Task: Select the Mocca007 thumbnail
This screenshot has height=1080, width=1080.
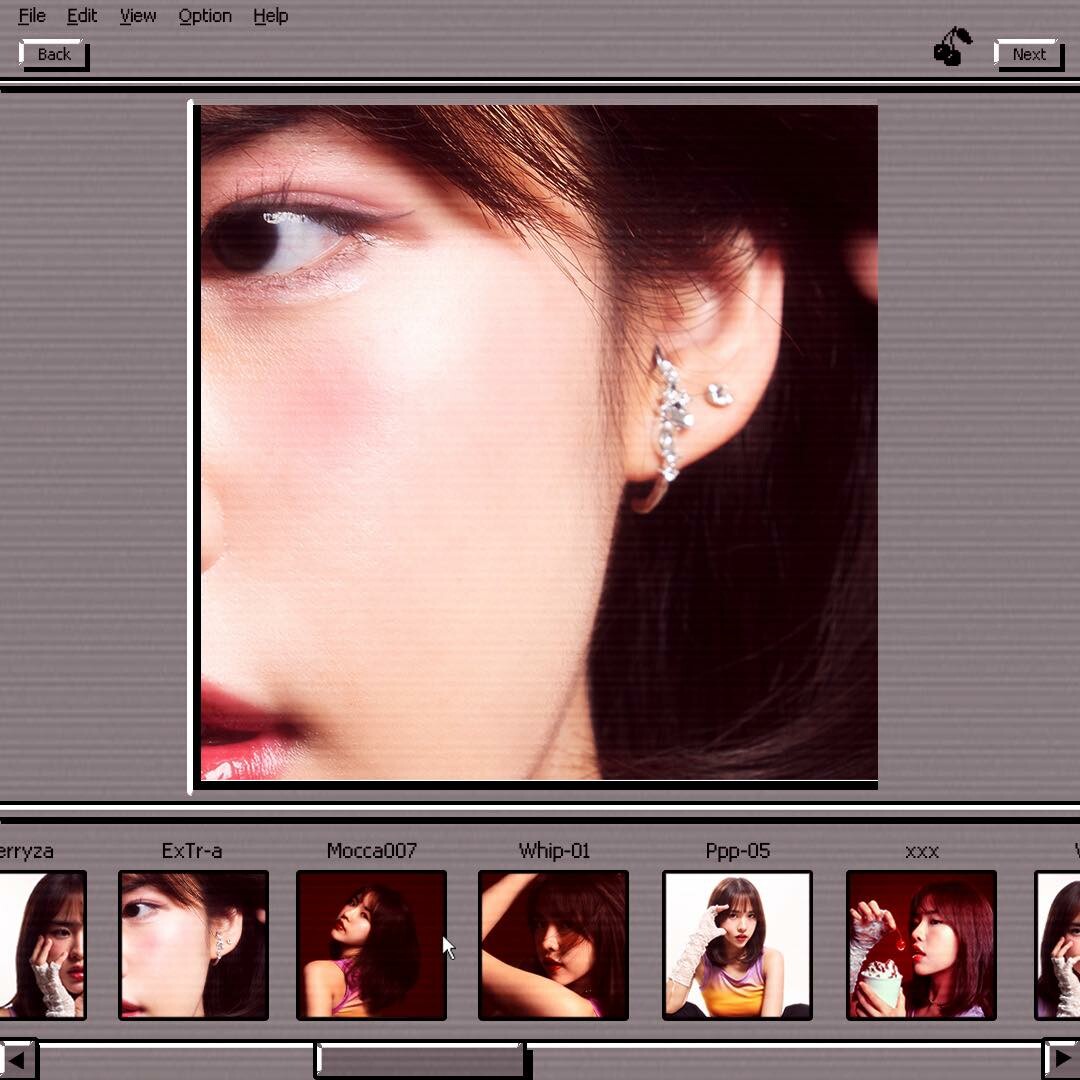Action: [371, 945]
